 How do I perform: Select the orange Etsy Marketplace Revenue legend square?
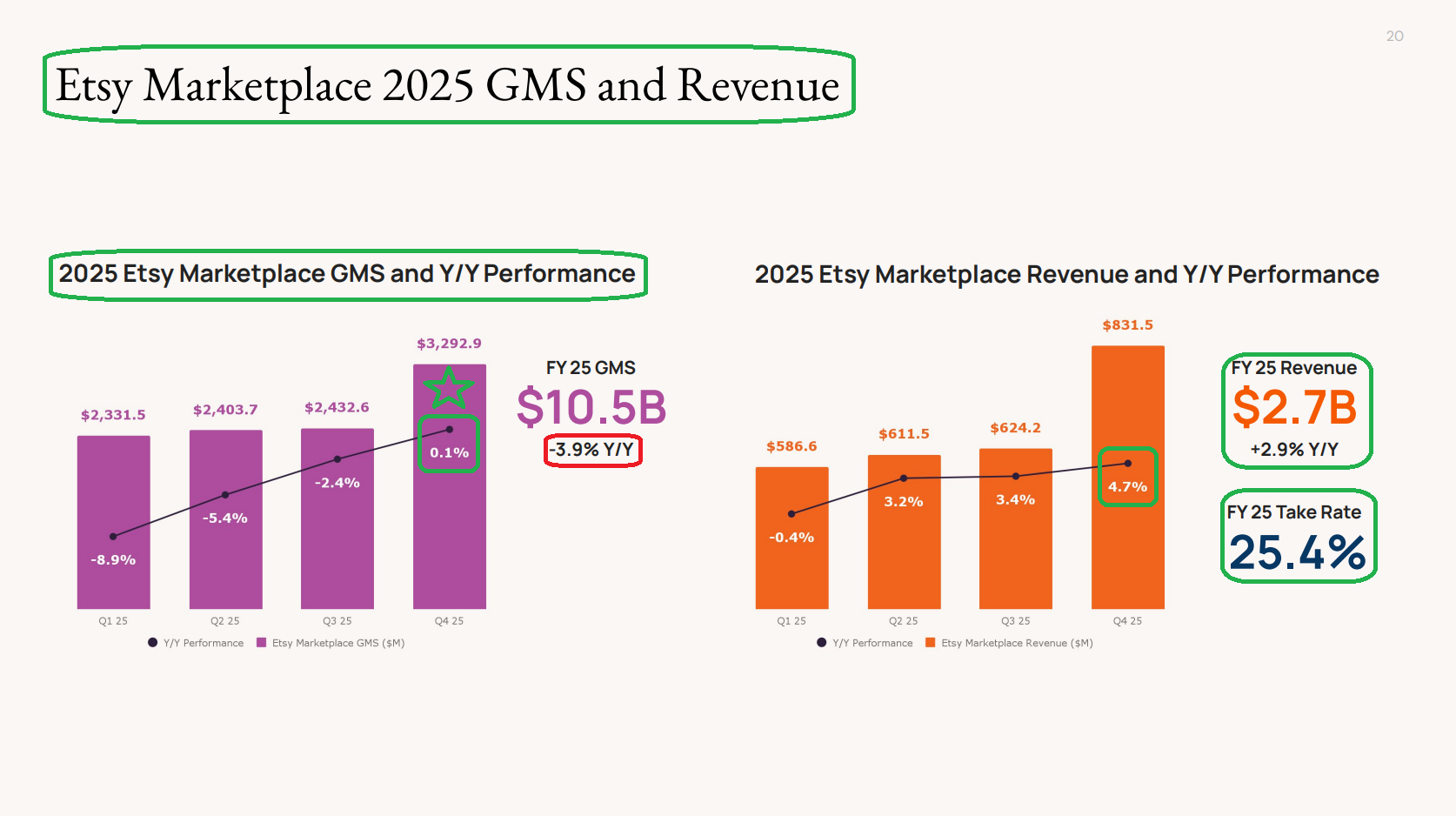[931, 643]
